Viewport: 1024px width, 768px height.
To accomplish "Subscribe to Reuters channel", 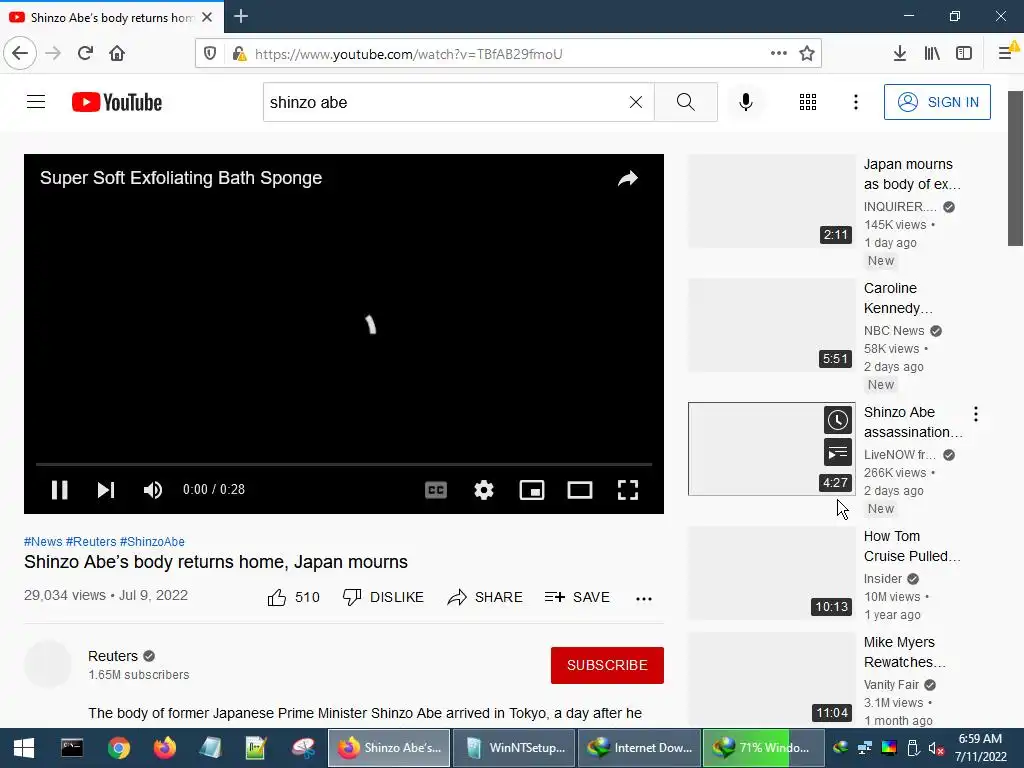I will [x=607, y=665].
